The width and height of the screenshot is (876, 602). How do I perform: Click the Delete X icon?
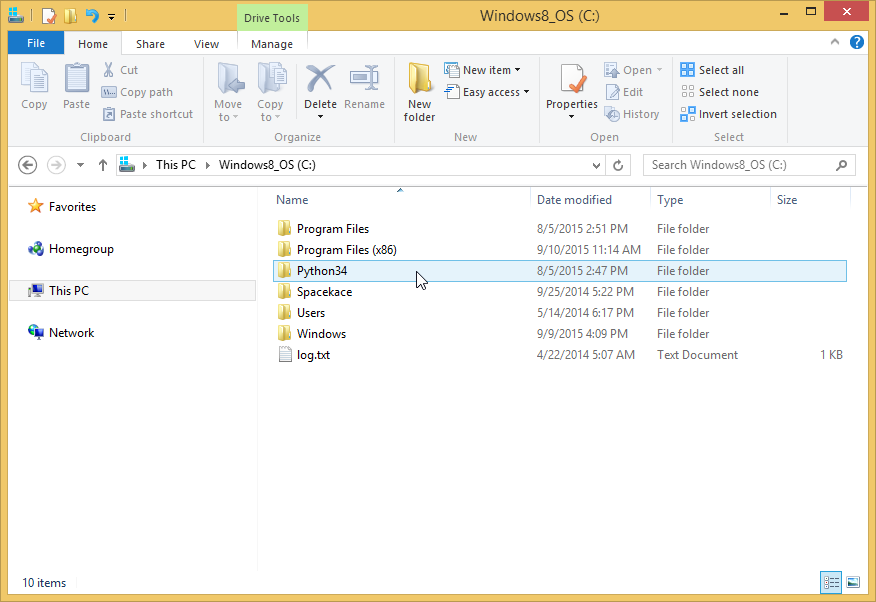point(320,78)
